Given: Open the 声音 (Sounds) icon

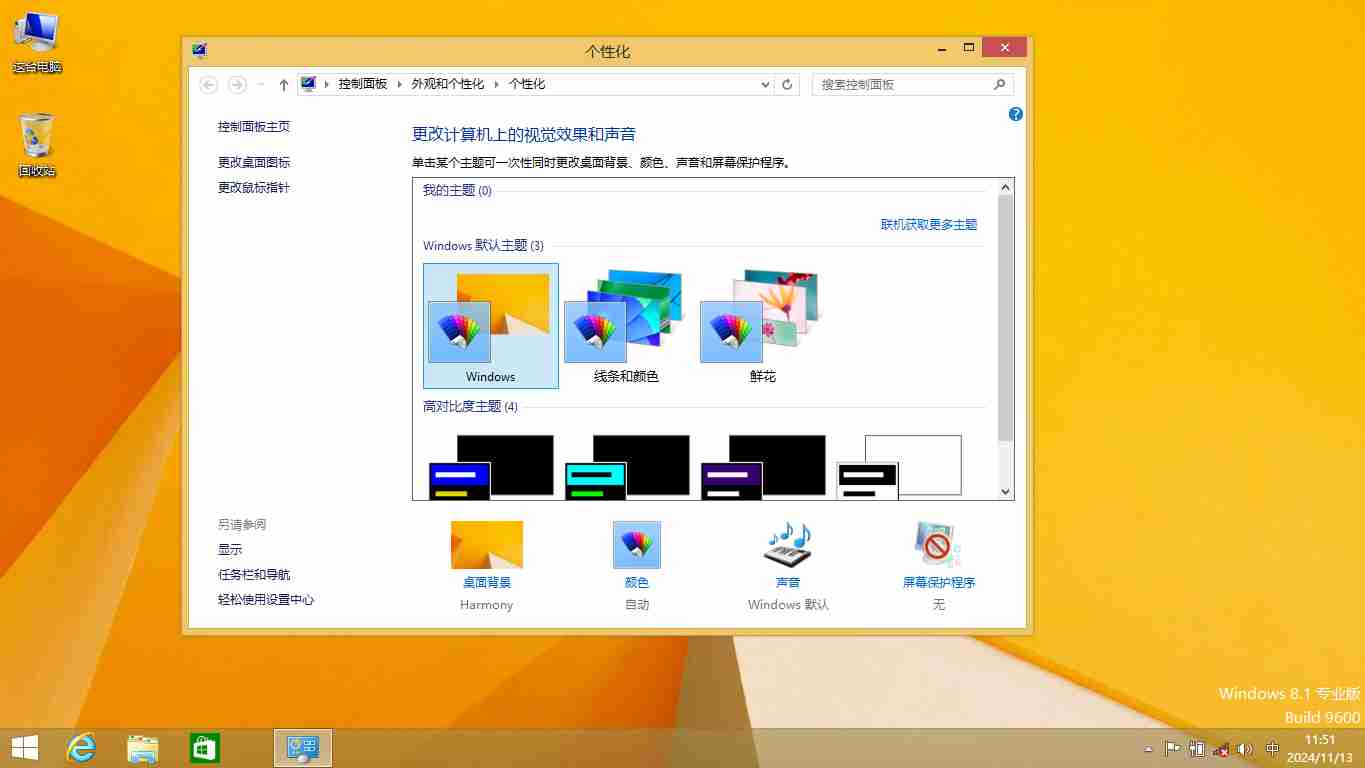Looking at the screenshot, I should [787, 545].
